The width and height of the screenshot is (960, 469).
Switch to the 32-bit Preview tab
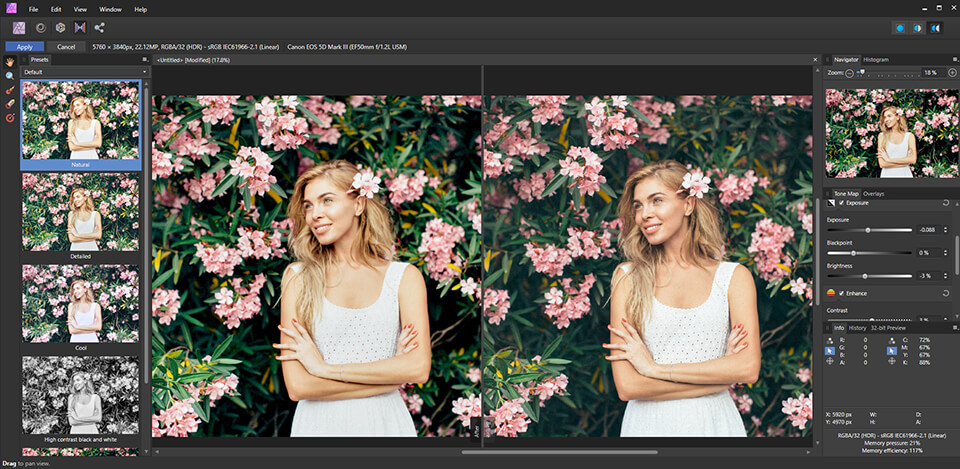click(888, 328)
